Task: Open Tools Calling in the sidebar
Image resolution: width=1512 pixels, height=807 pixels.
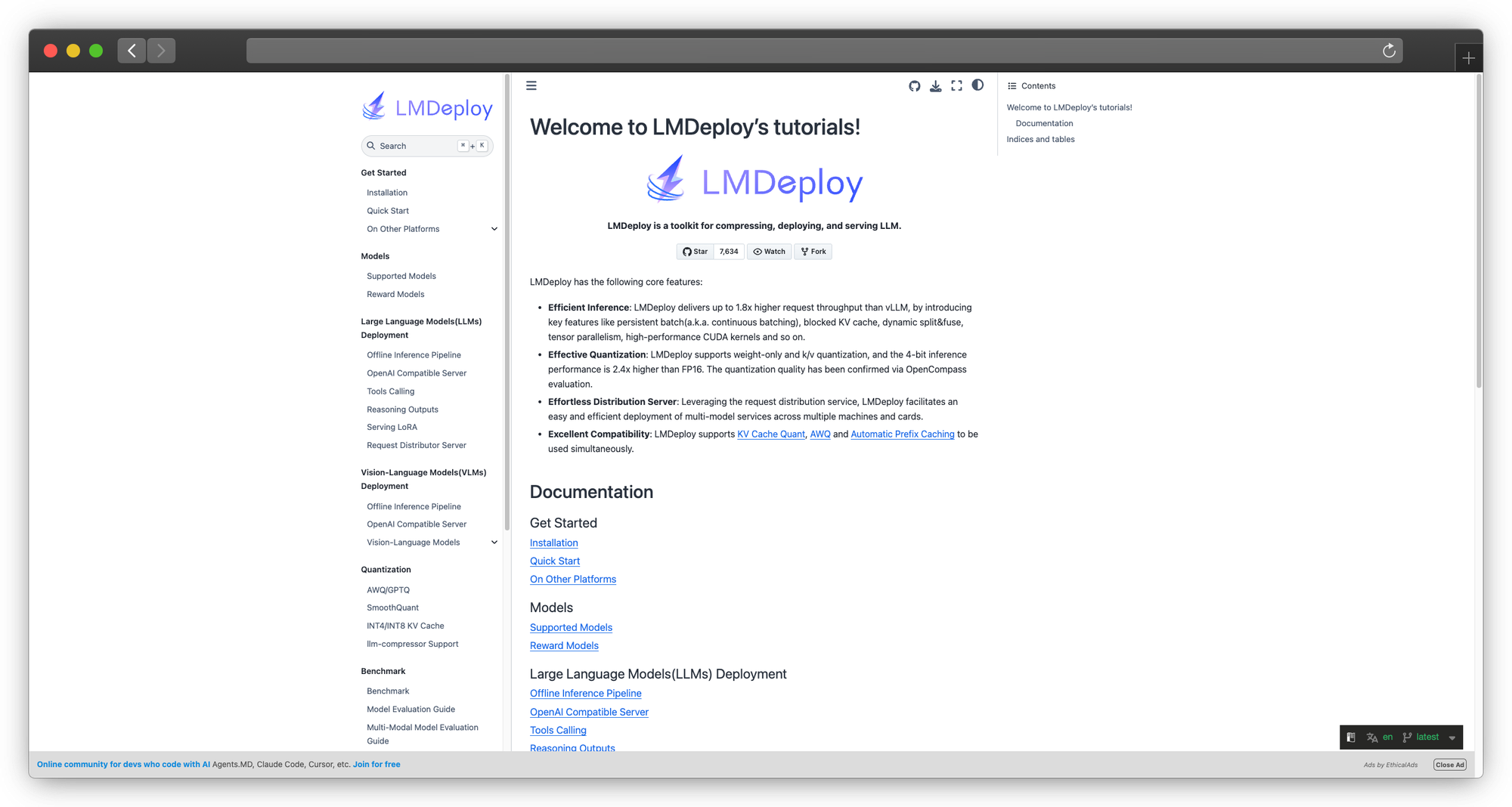Action: pos(391,391)
